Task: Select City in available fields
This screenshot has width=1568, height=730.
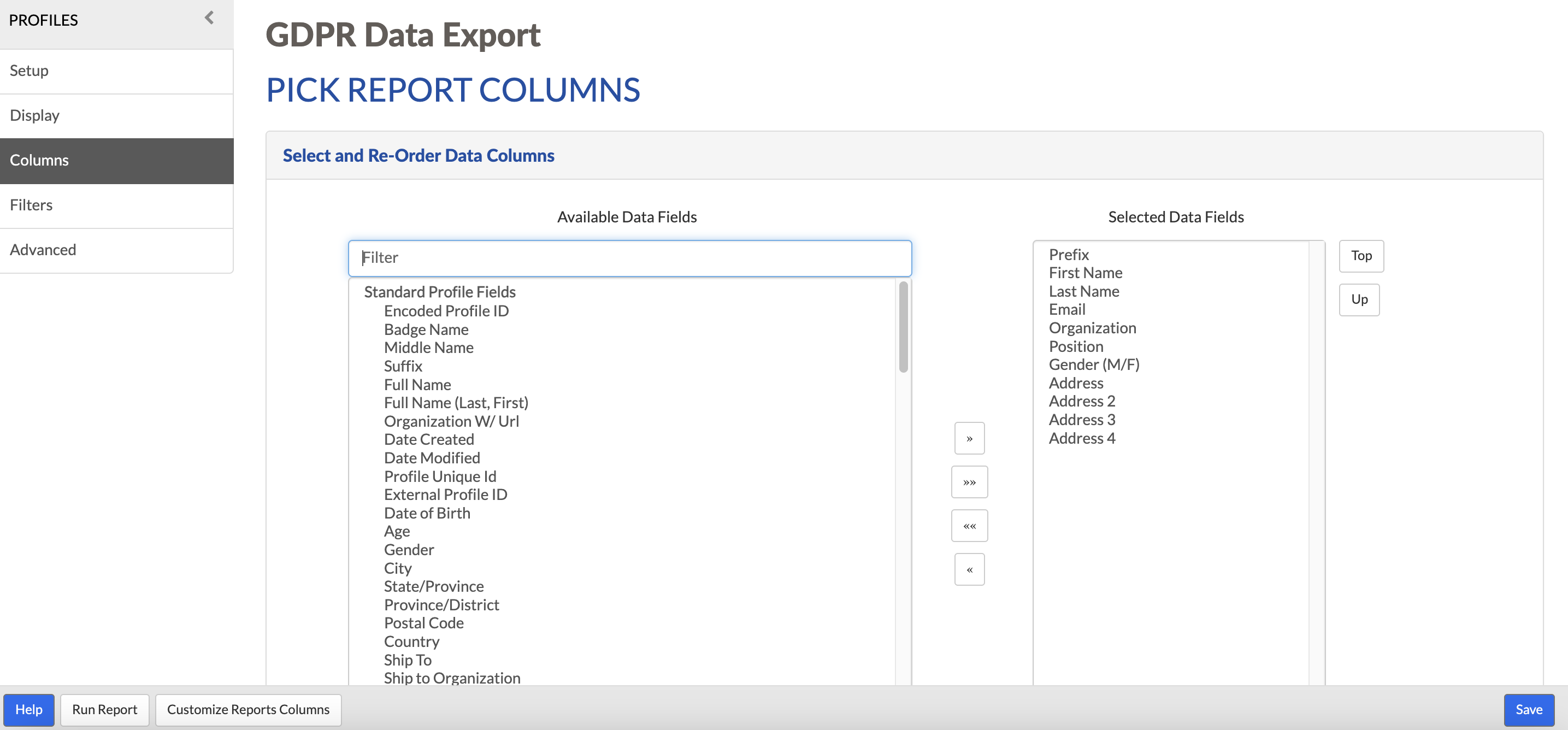Action: pyautogui.click(x=398, y=569)
